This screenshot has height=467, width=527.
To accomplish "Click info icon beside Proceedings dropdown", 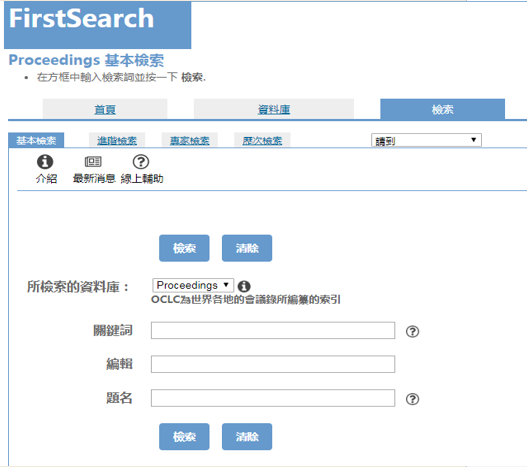I will (244, 286).
